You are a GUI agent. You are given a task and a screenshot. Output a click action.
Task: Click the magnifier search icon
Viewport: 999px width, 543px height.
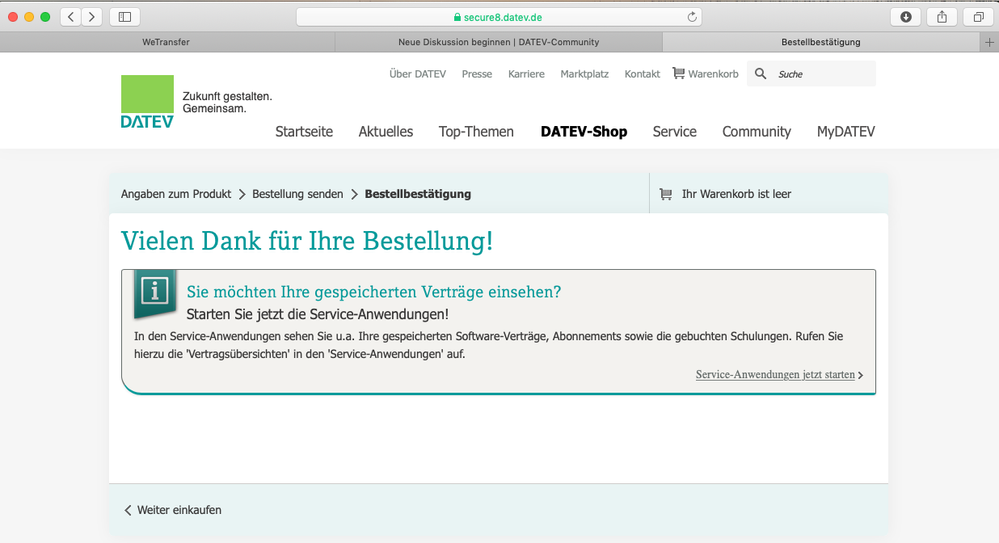[x=761, y=74]
